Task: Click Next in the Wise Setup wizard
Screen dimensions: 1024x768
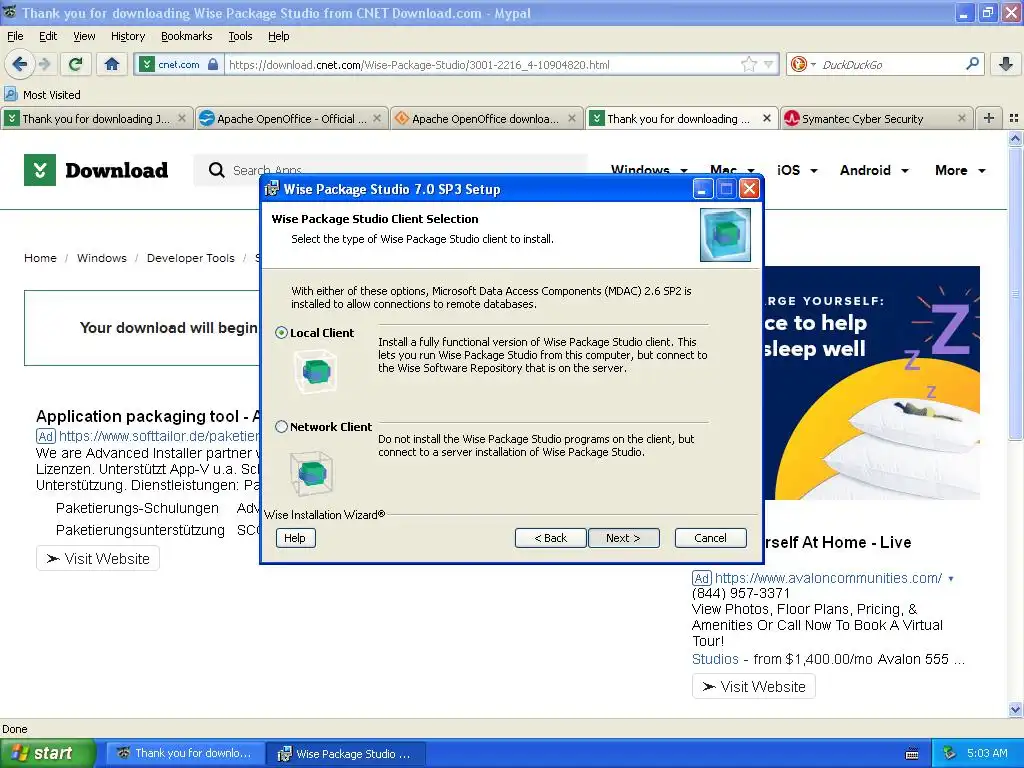Action: 623,538
